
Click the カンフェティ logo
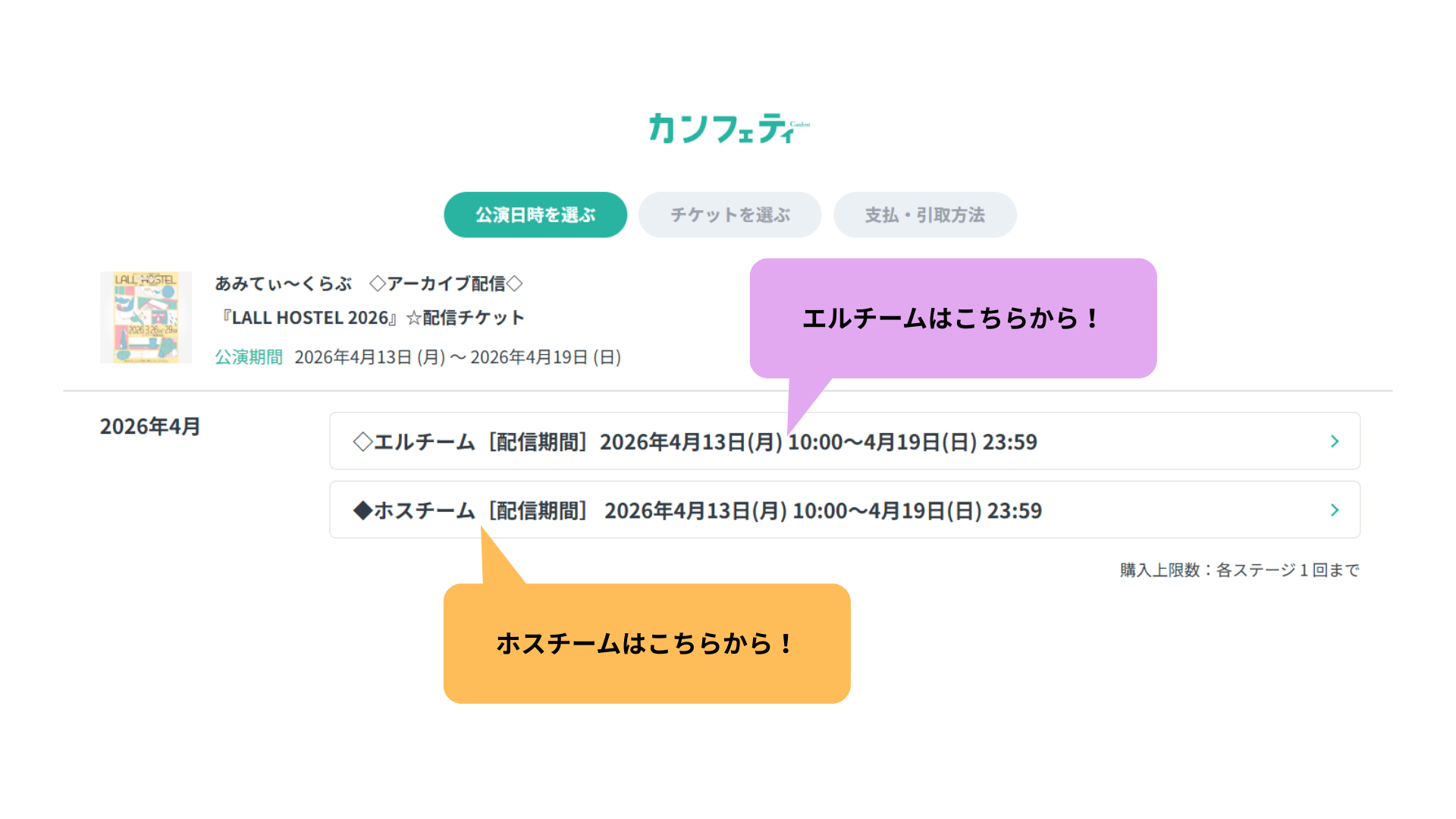click(x=728, y=128)
